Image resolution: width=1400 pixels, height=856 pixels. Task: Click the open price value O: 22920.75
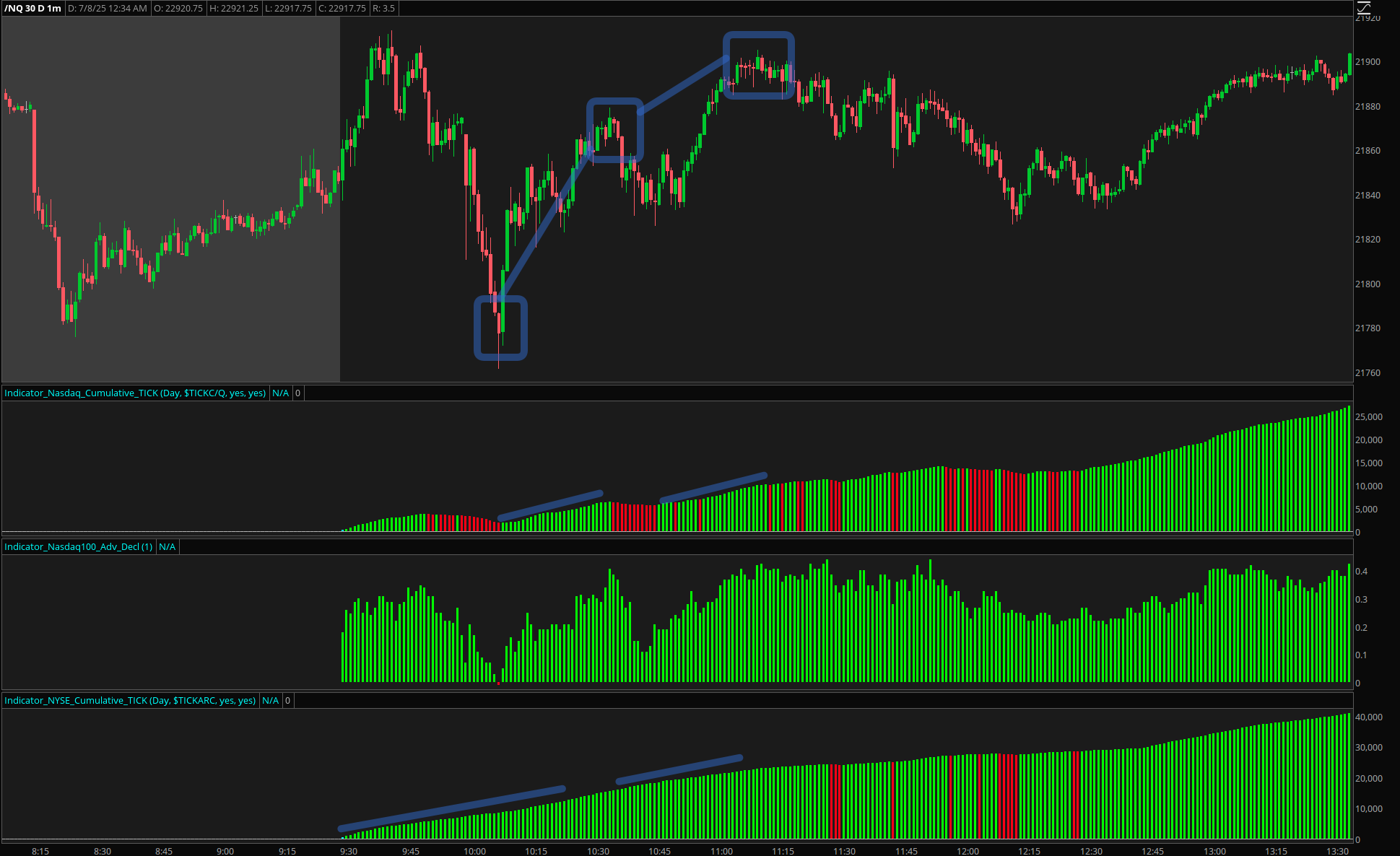pyautogui.click(x=178, y=9)
